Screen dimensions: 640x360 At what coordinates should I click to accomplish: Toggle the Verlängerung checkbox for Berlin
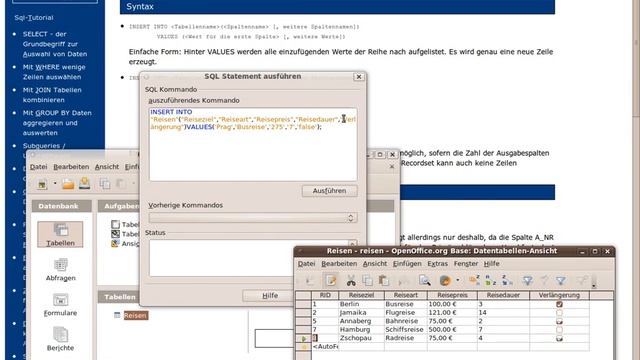[559, 304]
